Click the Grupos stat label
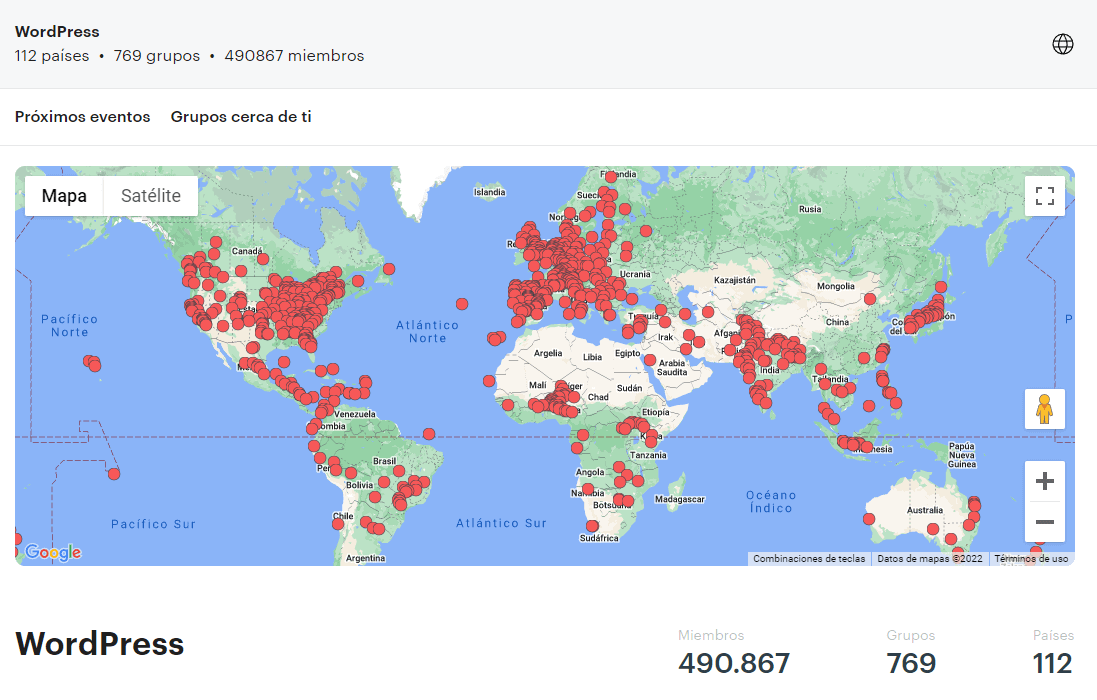 (911, 635)
